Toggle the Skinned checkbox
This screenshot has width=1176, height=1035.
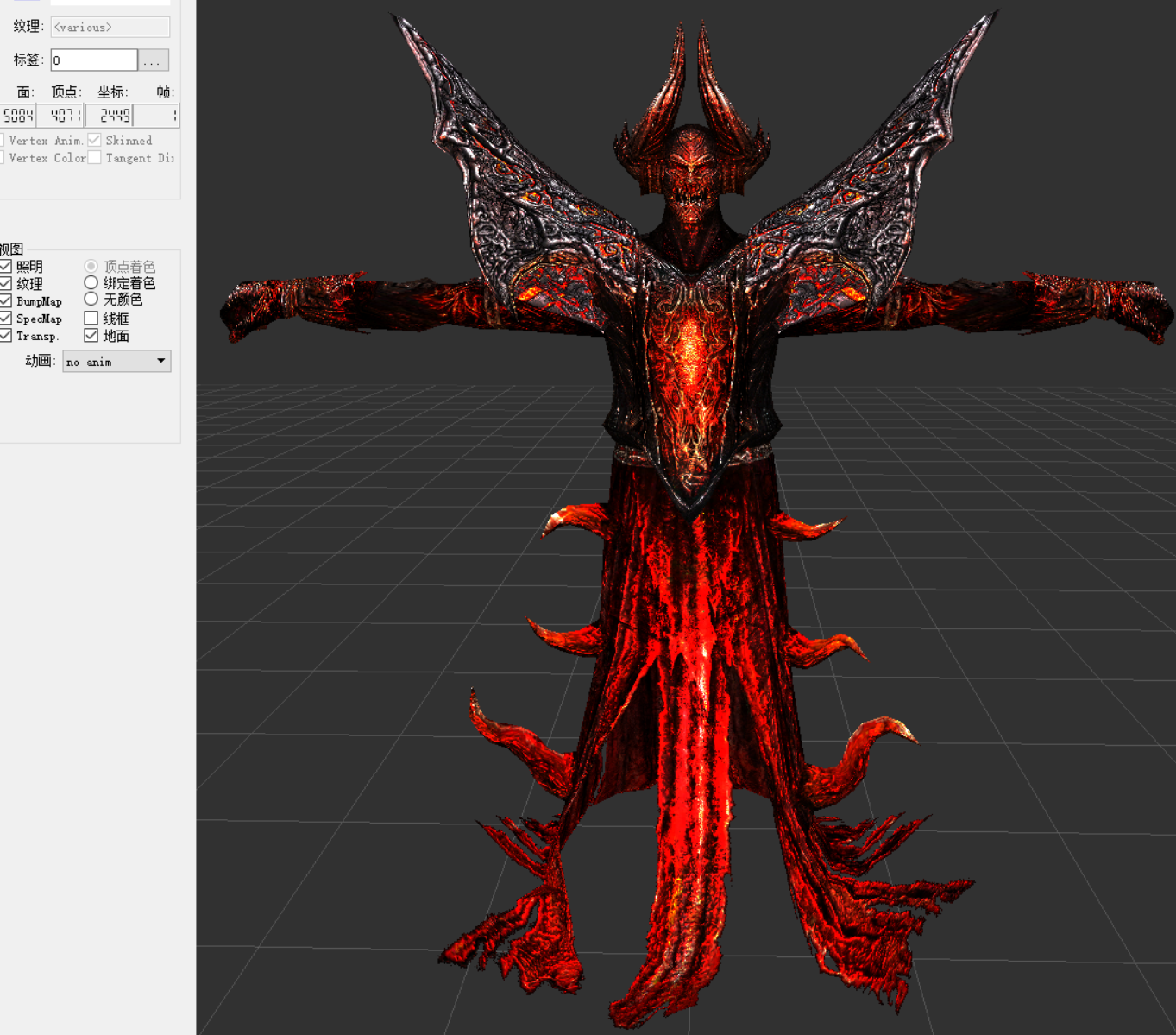pyautogui.click(x=94, y=140)
